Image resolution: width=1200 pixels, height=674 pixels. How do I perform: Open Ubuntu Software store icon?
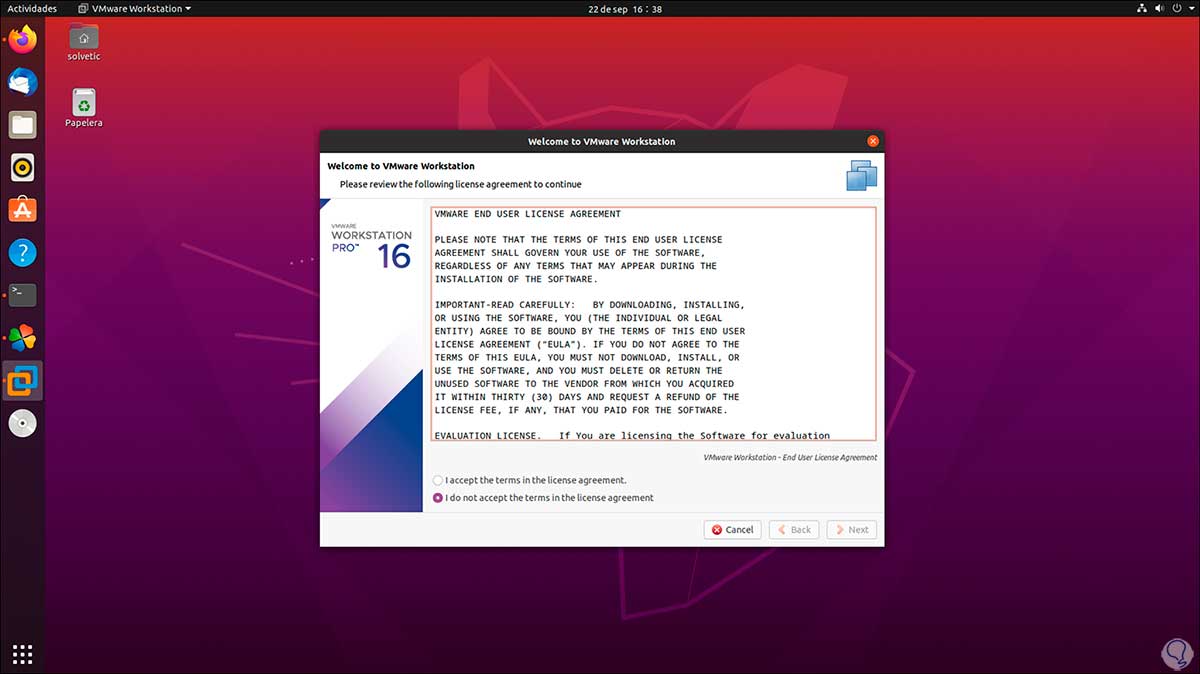[x=22, y=210]
